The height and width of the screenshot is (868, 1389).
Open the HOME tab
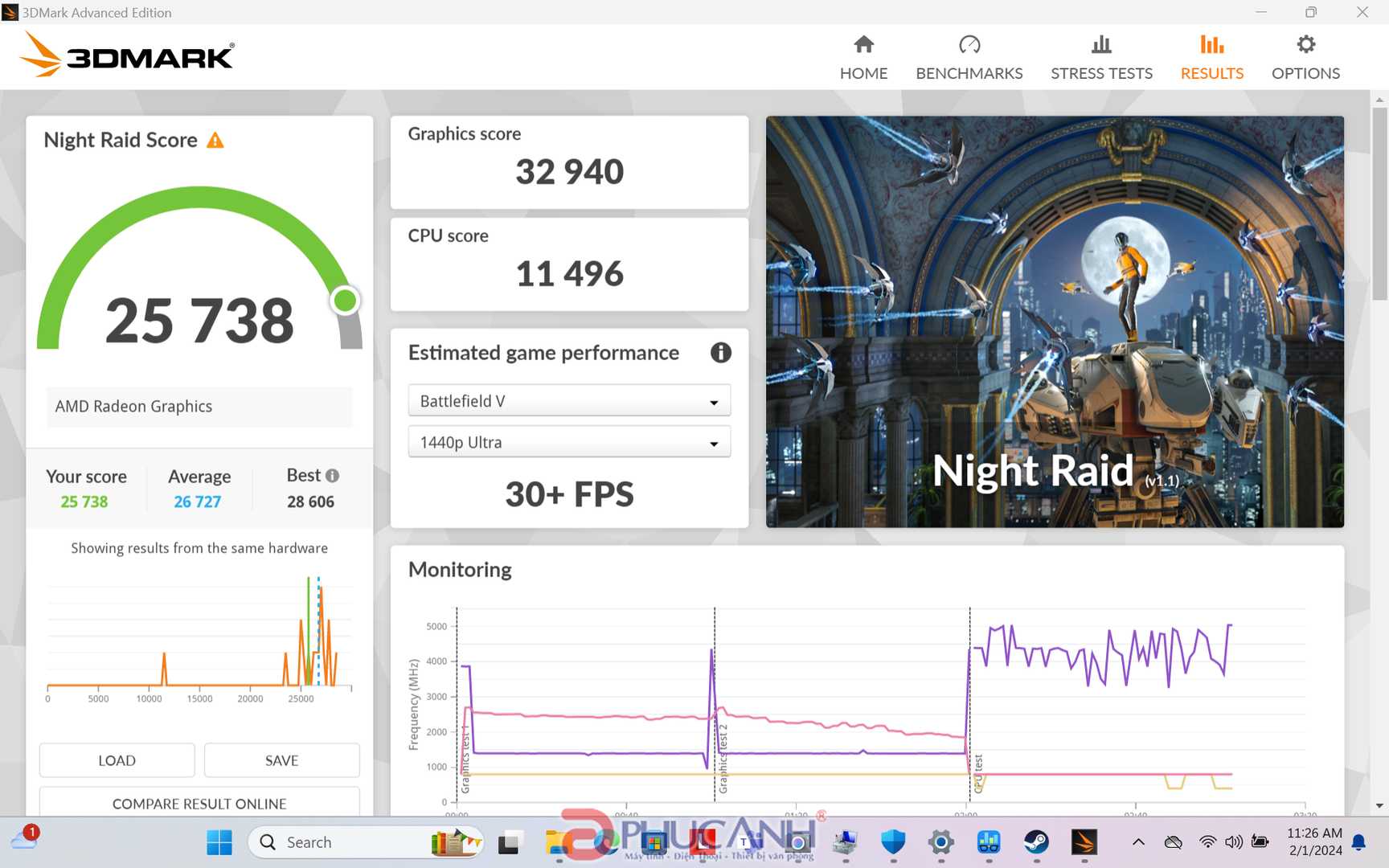[x=863, y=58]
